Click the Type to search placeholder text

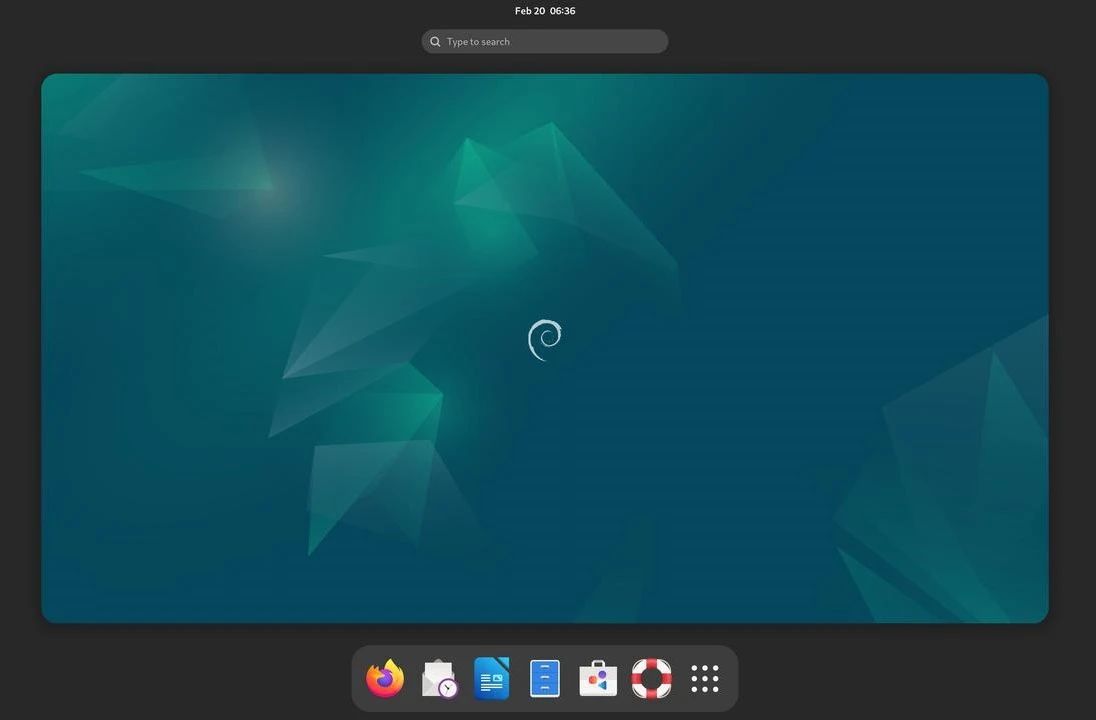click(478, 42)
